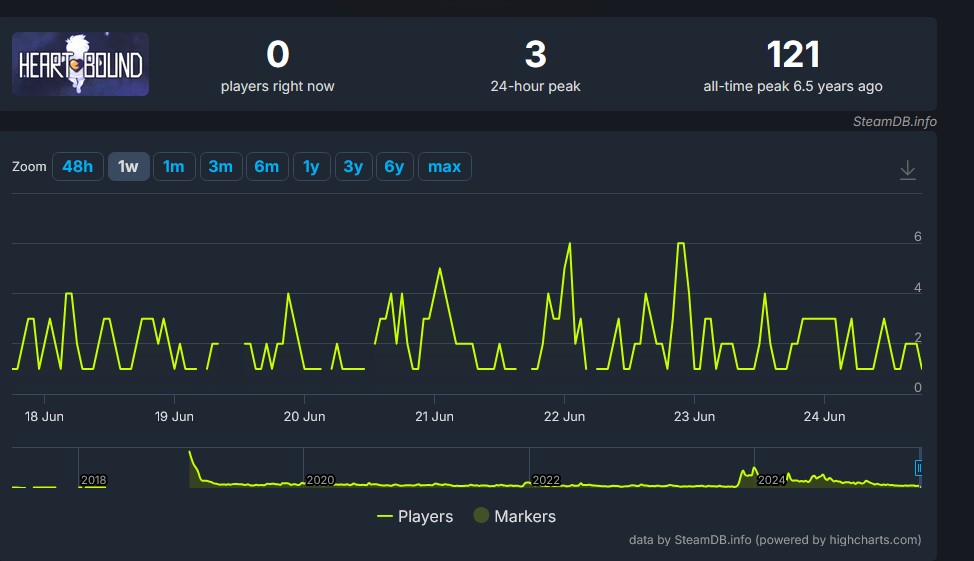Select the 24-hour peak value 3
This screenshot has width=974, height=561.
(x=535, y=55)
